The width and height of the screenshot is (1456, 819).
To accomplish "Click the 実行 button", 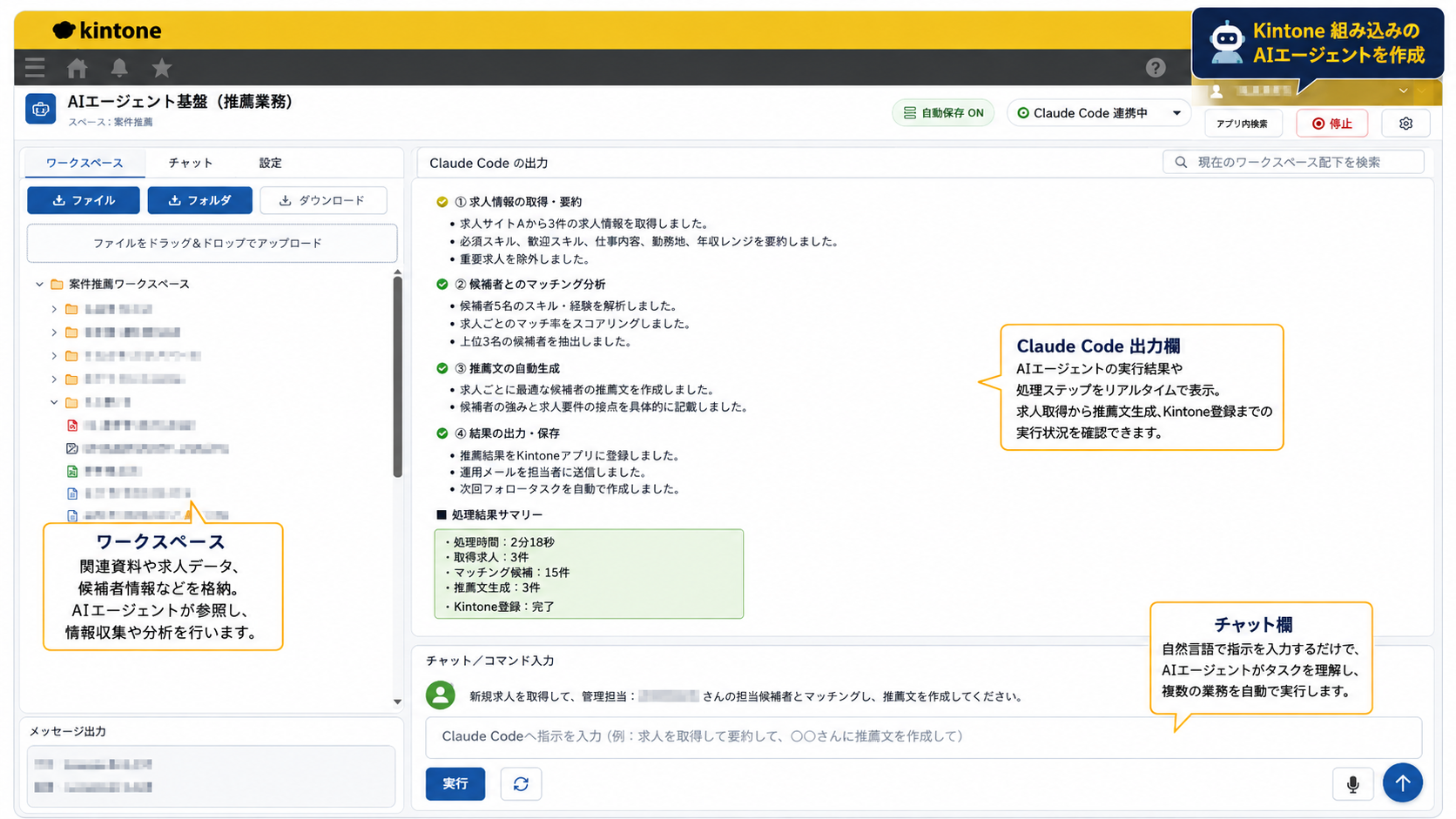I will click(455, 783).
